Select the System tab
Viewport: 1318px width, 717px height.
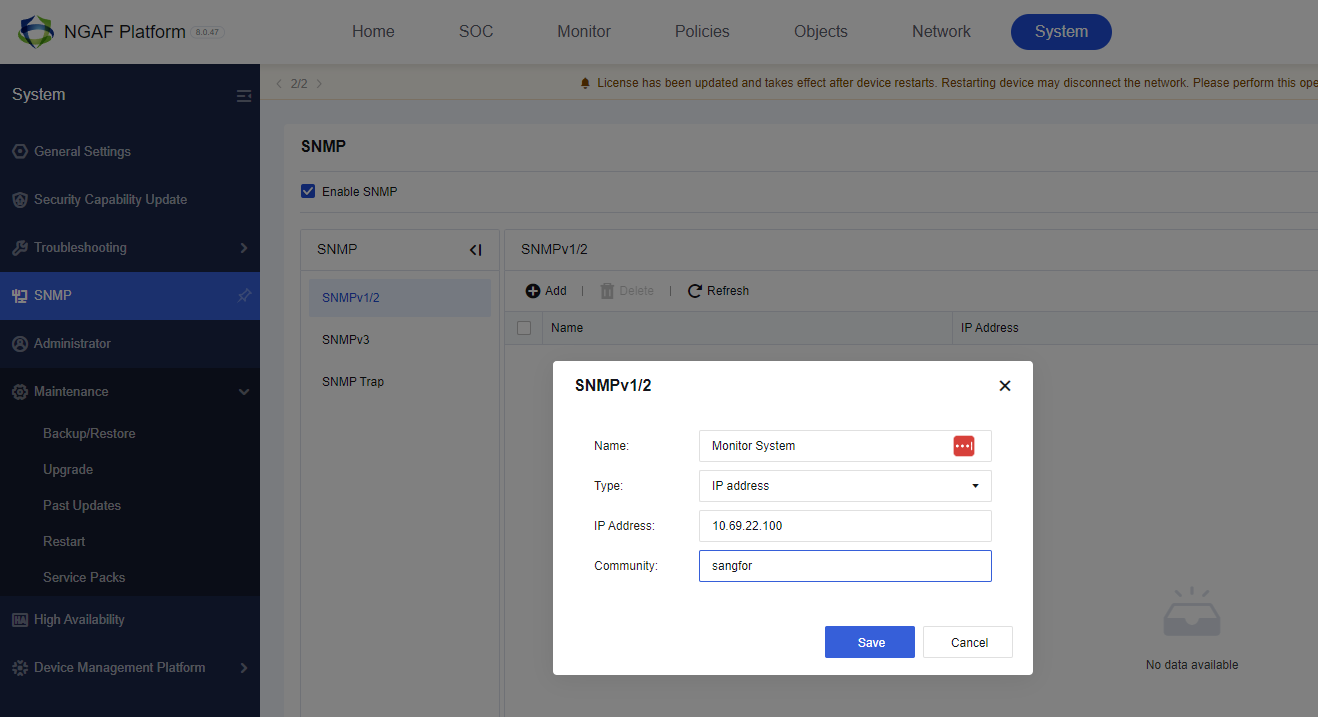coord(1061,32)
